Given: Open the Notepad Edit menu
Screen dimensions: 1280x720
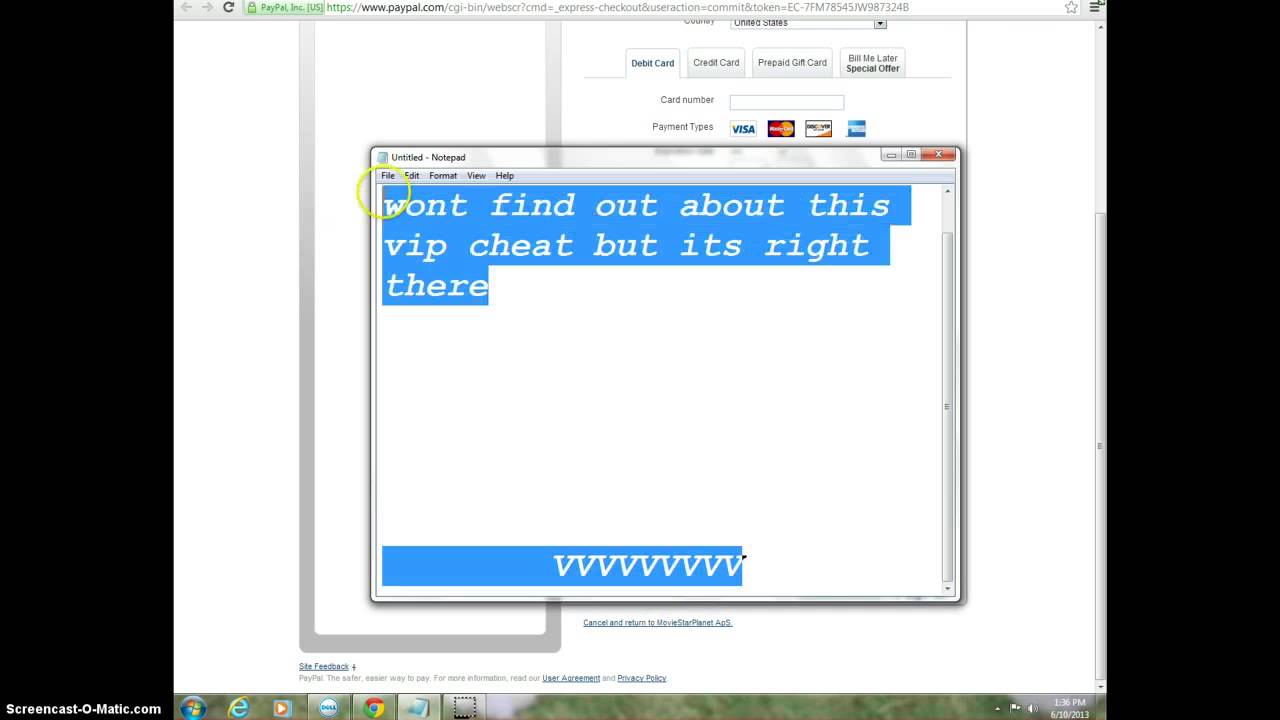Looking at the screenshot, I should pos(412,176).
